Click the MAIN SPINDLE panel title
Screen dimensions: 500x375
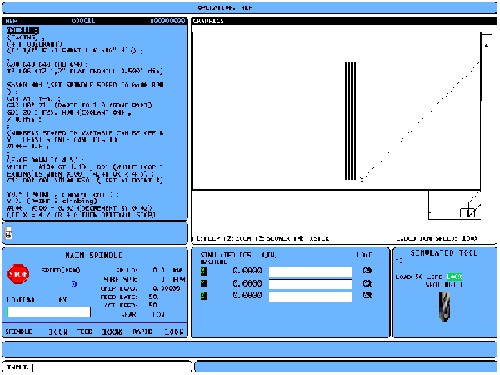[94, 255]
